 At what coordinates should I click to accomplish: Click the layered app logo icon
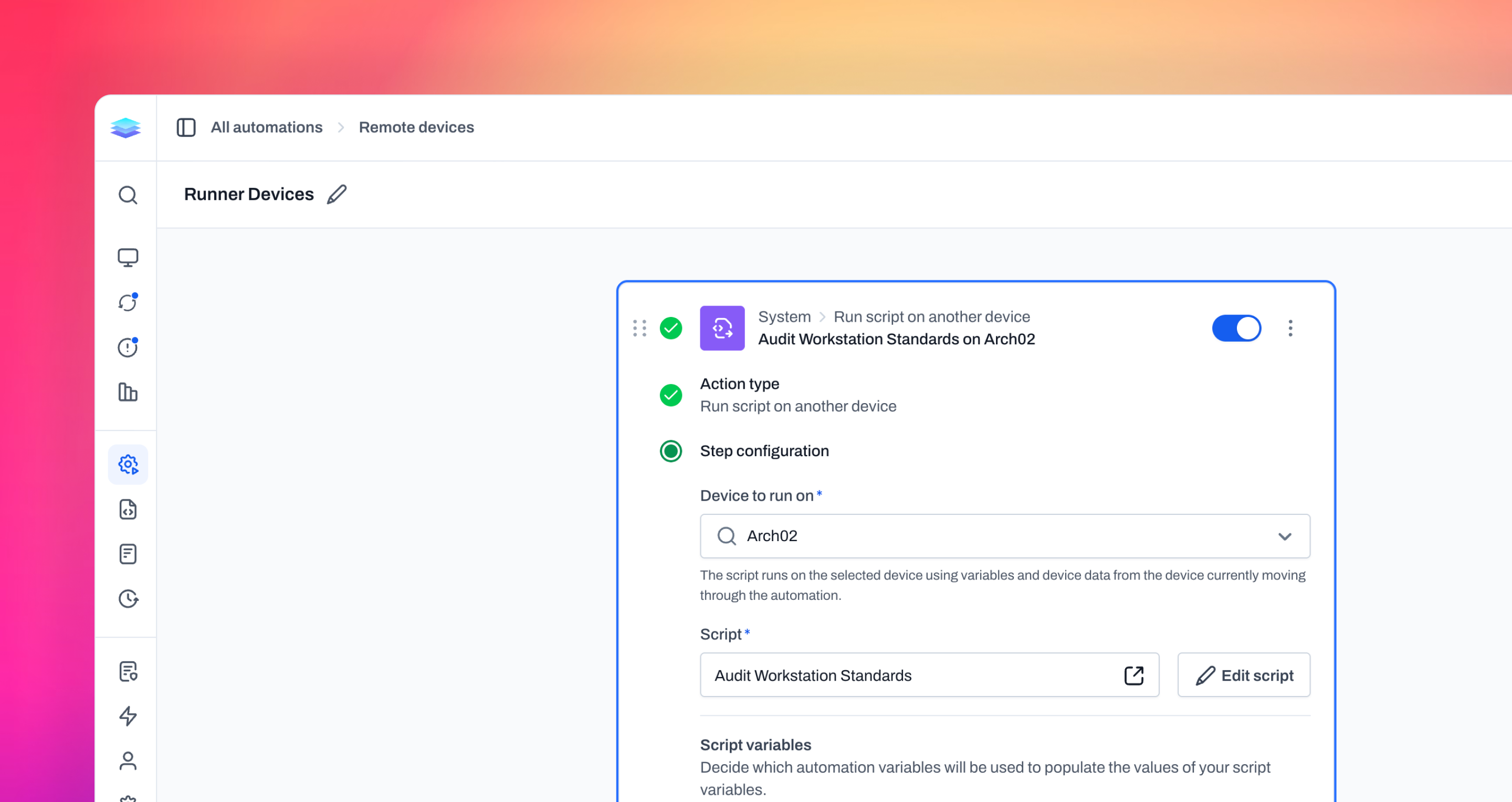pos(125,128)
